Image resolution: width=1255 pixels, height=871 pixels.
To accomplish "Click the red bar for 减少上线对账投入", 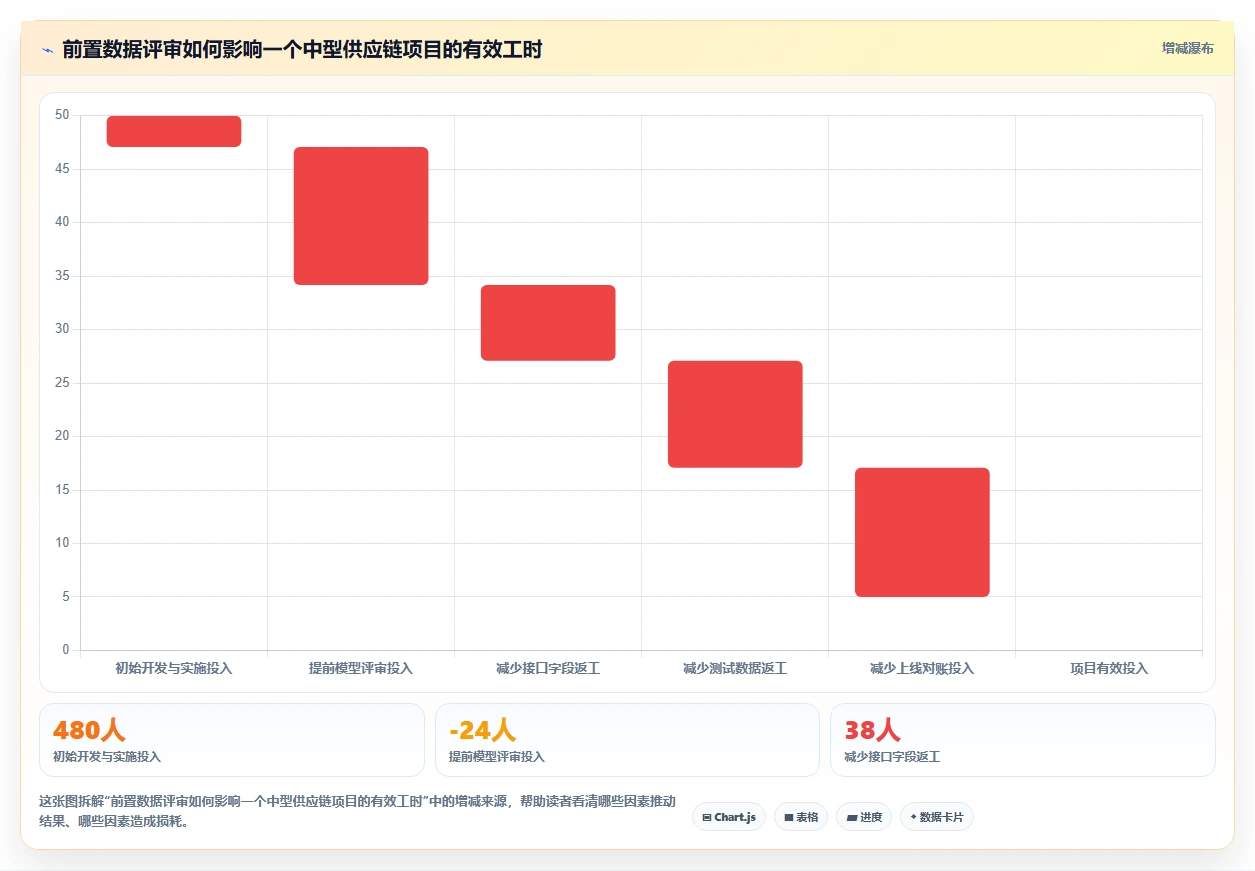I will coord(922,532).
